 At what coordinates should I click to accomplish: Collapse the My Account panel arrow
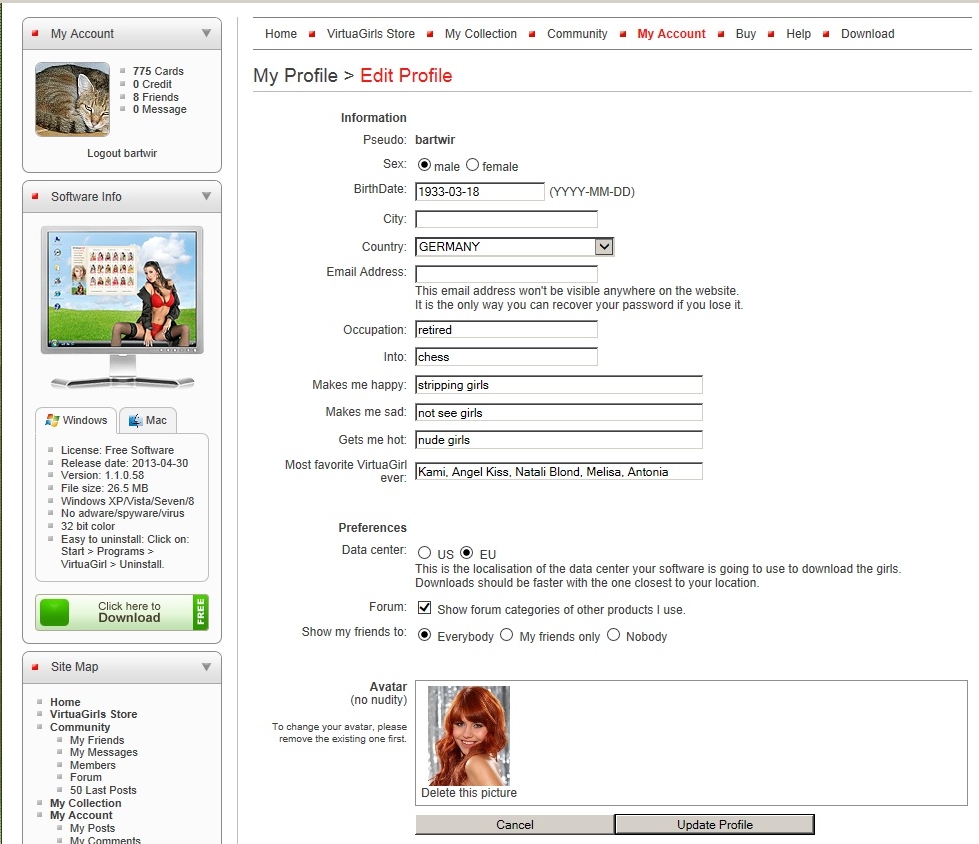[x=206, y=33]
